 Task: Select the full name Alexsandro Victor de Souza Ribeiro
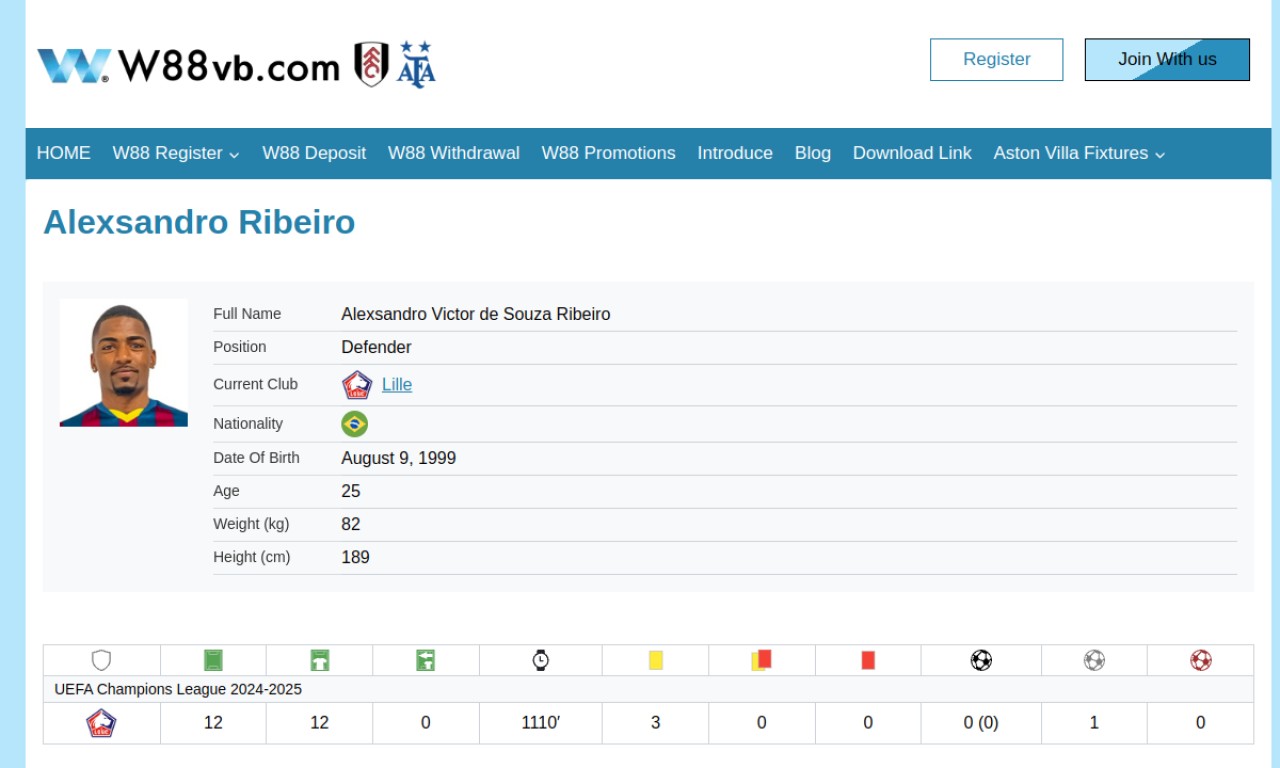[x=476, y=314]
